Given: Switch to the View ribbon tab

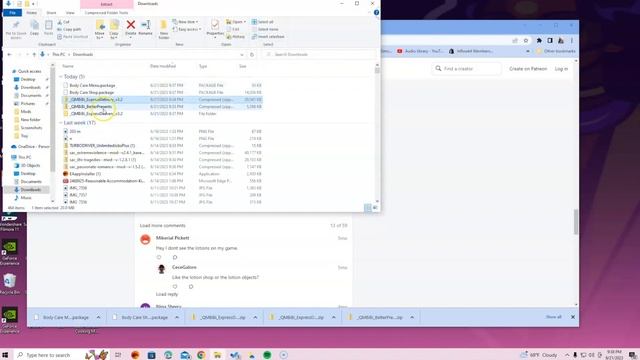Looking at the screenshot, I should click(70, 13).
